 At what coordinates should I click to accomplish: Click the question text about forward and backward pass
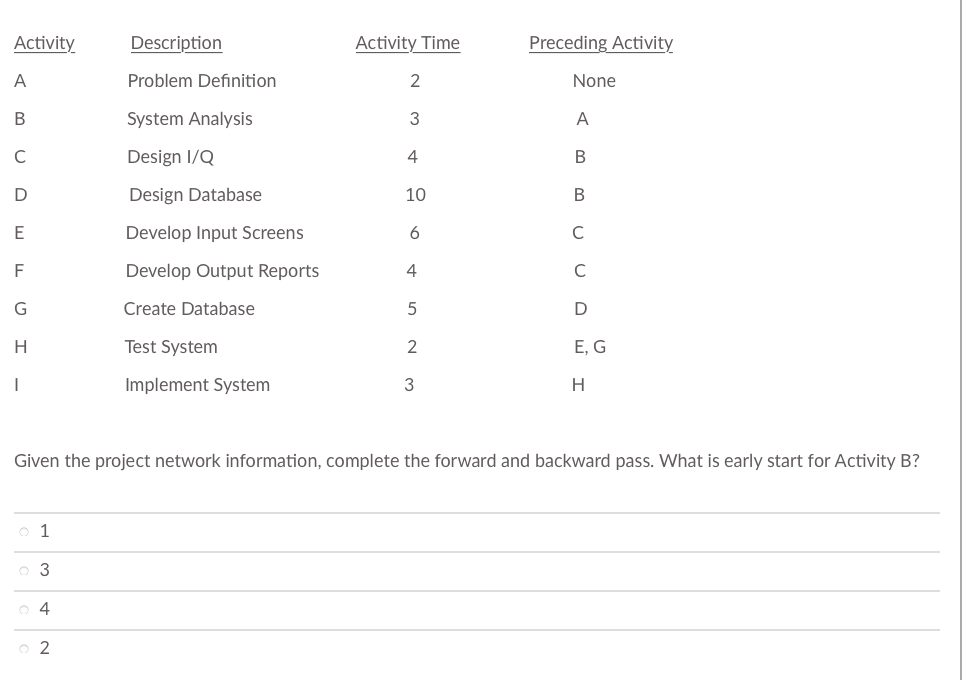coord(466,461)
